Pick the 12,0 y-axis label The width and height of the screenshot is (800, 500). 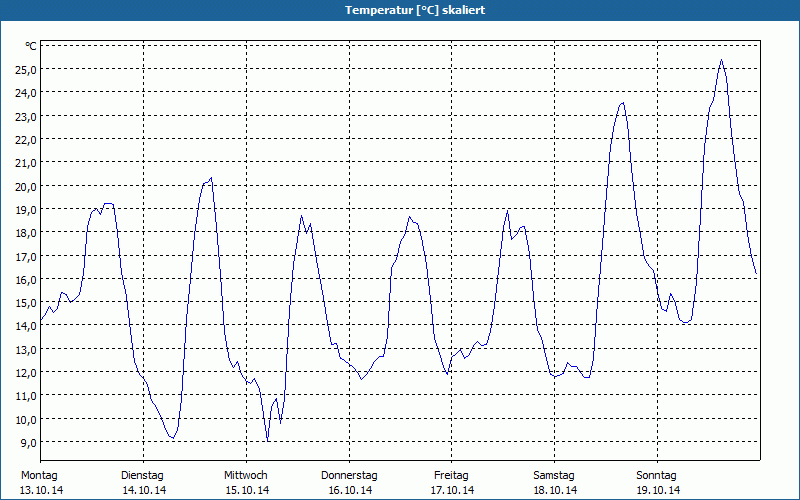click(25, 373)
